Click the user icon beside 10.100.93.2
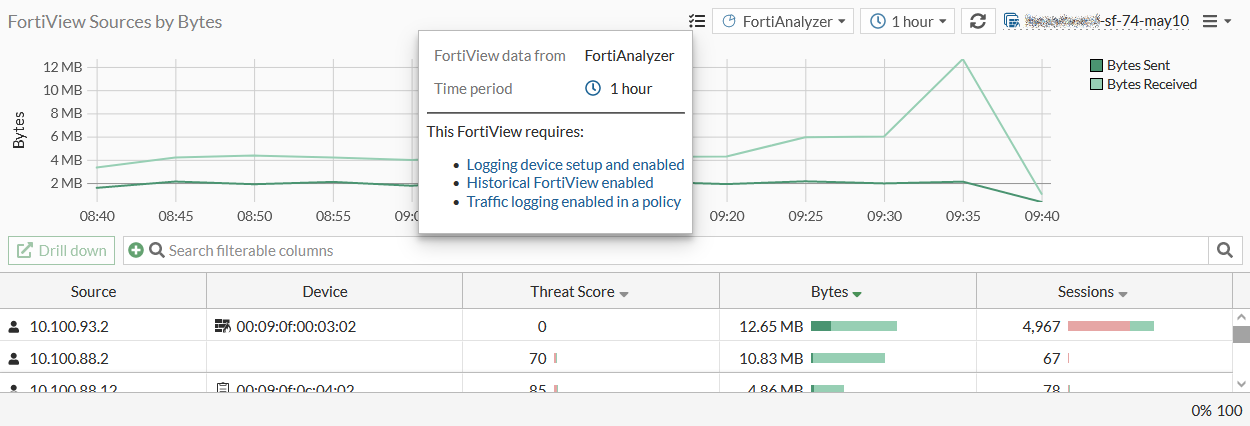The width and height of the screenshot is (1250, 426). [15, 326]
